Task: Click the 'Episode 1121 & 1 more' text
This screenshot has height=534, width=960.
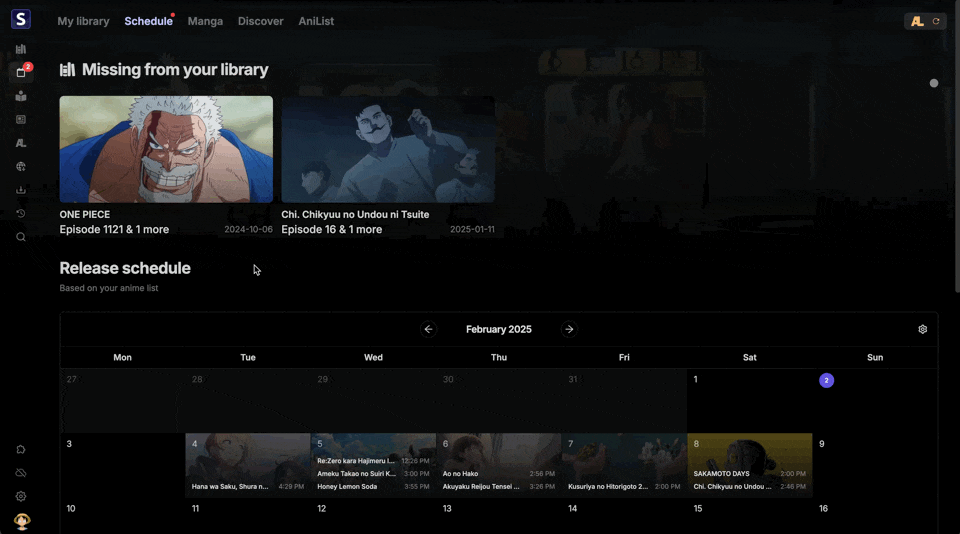Action: pyautogui.click(x=114, y=230)
